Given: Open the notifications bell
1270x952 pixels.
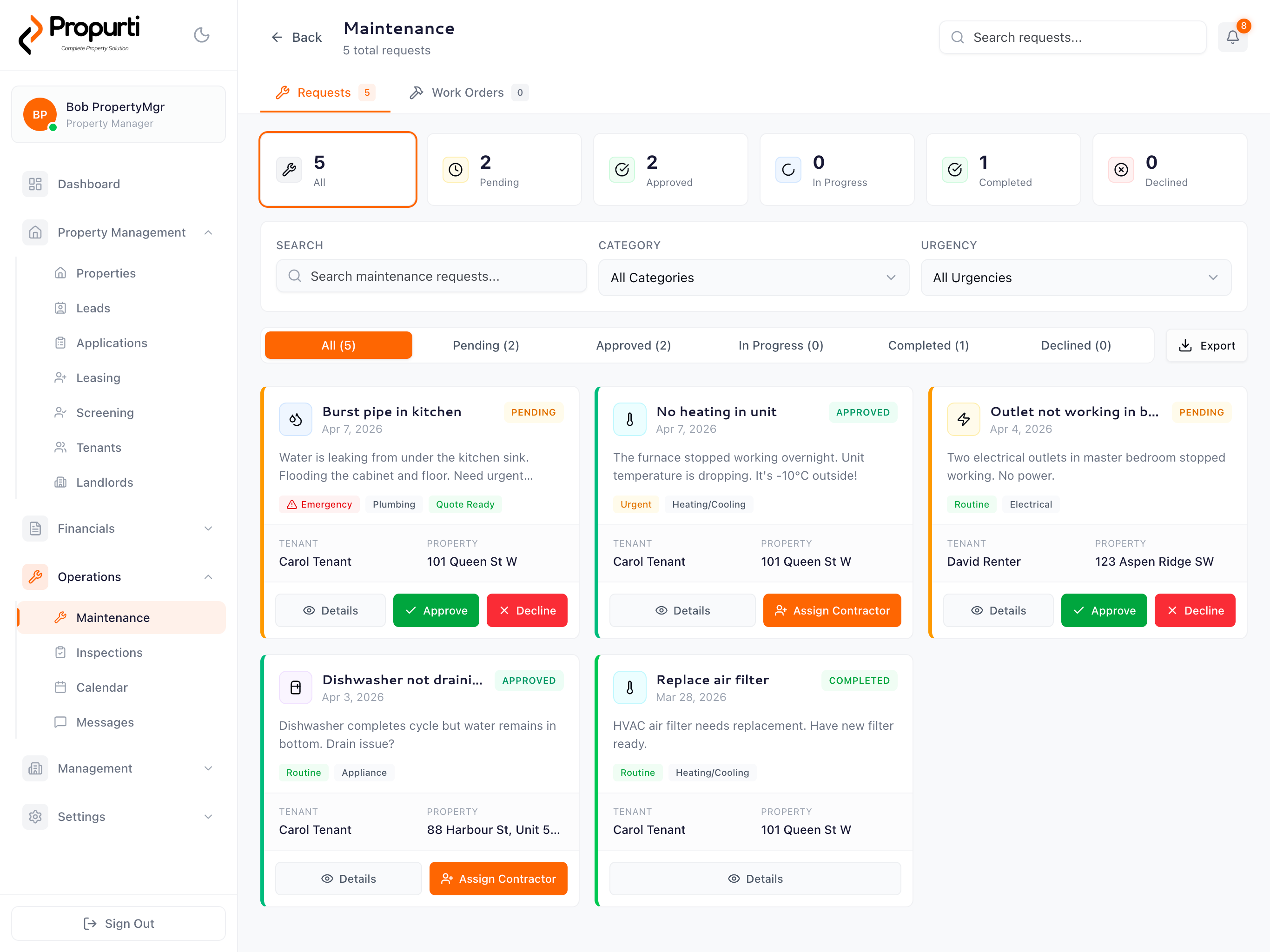Looking at the screenshot, I should (x=1232, y=37).
